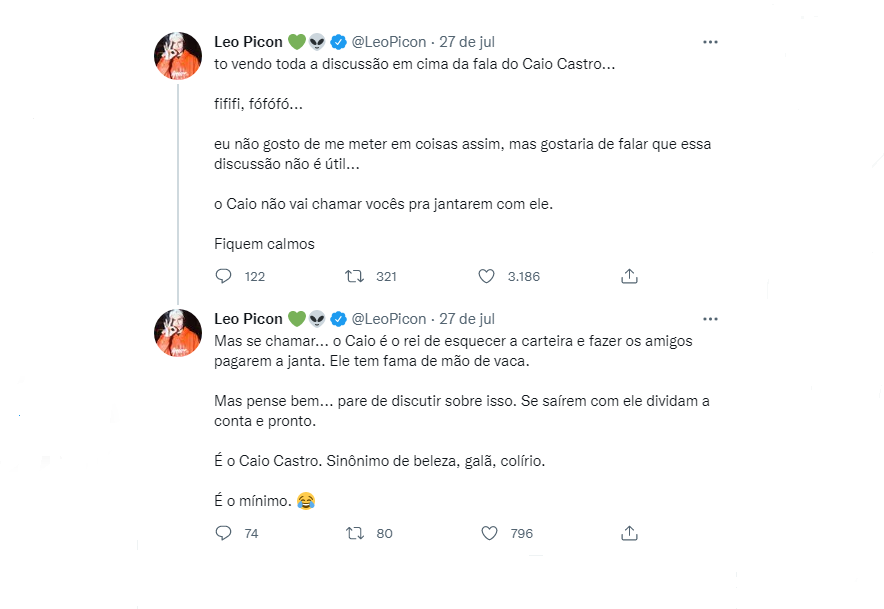Share the first tweet about Caio Castro
The image size is (884, 609).
coord(629,276)
